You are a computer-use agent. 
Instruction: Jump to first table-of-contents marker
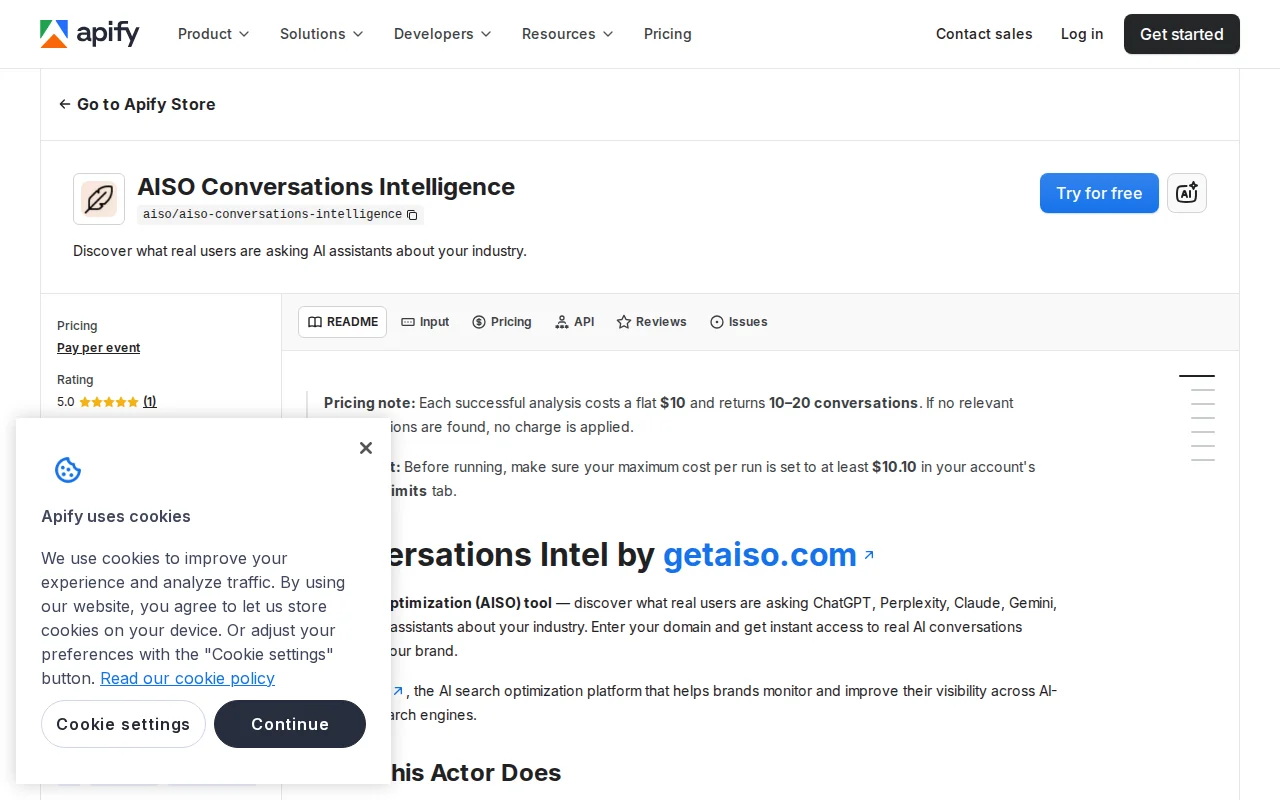pos(1197,376)
